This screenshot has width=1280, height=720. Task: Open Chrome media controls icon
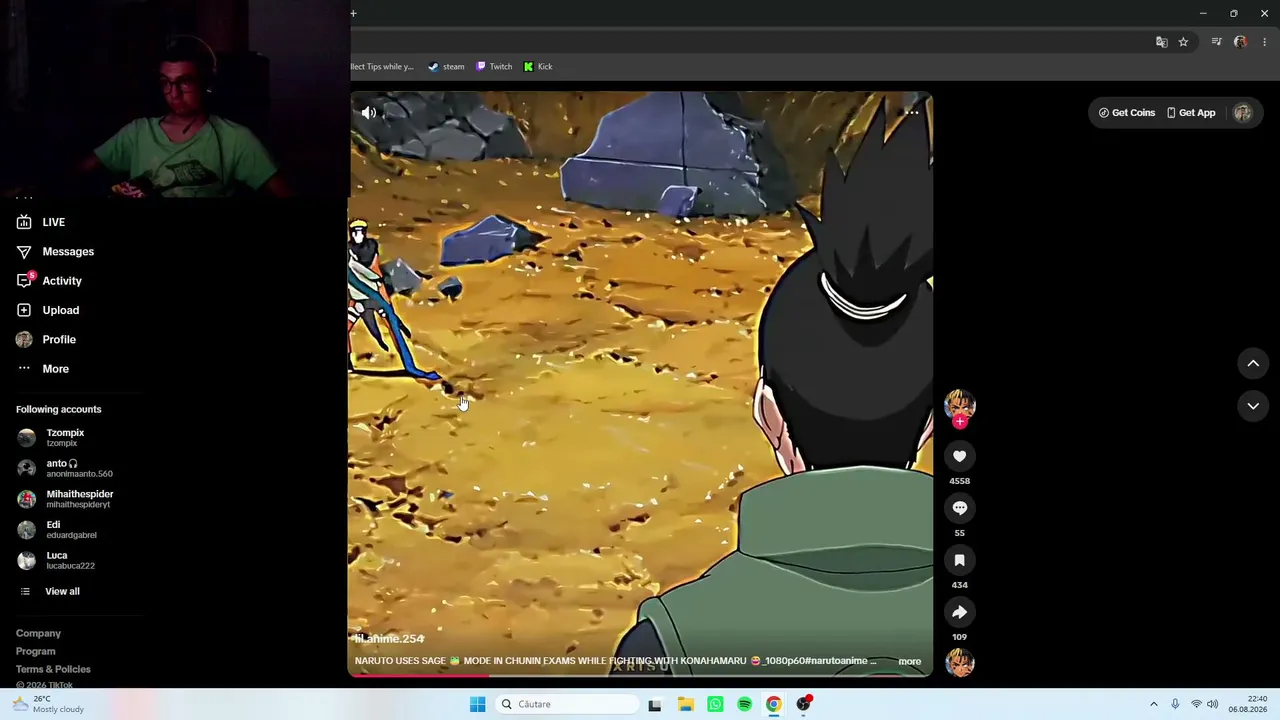1216,42
